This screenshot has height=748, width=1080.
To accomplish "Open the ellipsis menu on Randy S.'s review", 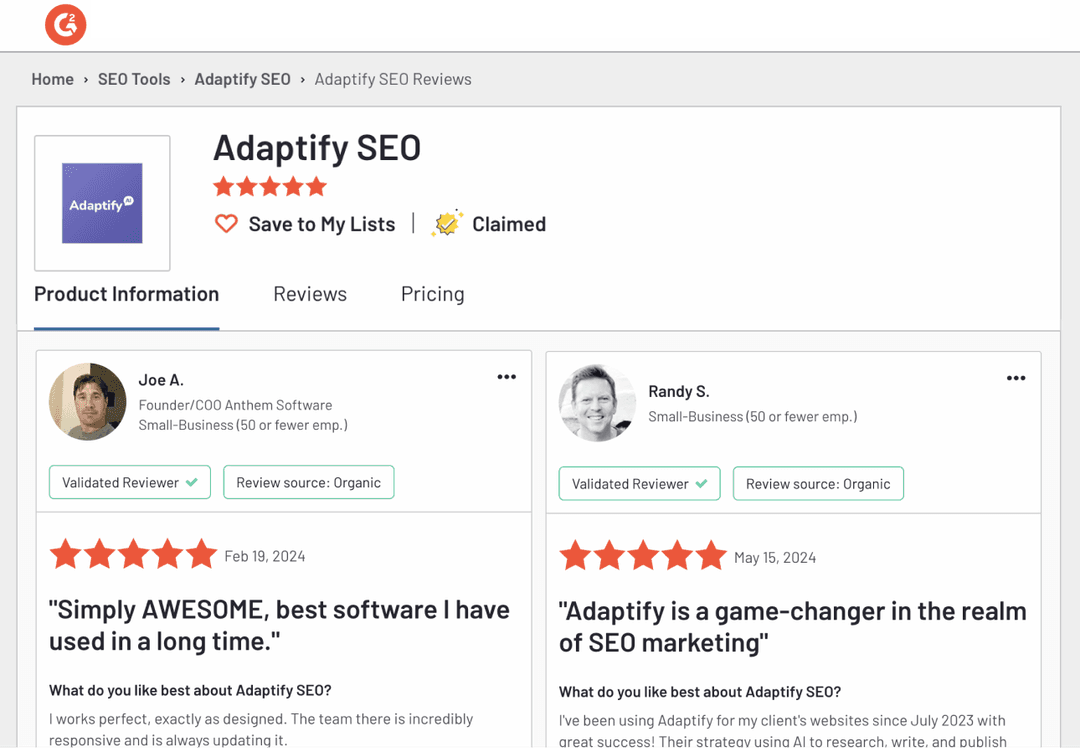I will point(1016,378).
